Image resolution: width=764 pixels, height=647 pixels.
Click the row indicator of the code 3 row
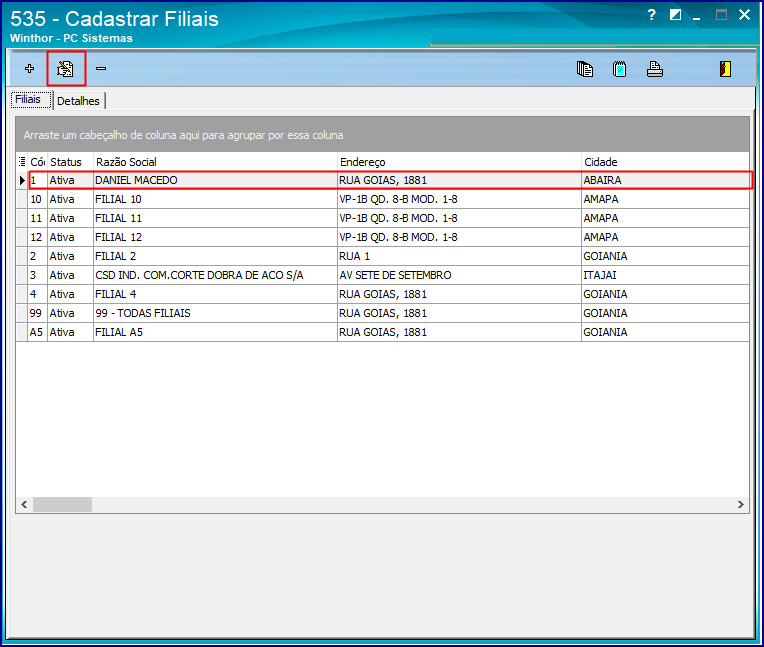pyautogui.click(x=22, y=275)
